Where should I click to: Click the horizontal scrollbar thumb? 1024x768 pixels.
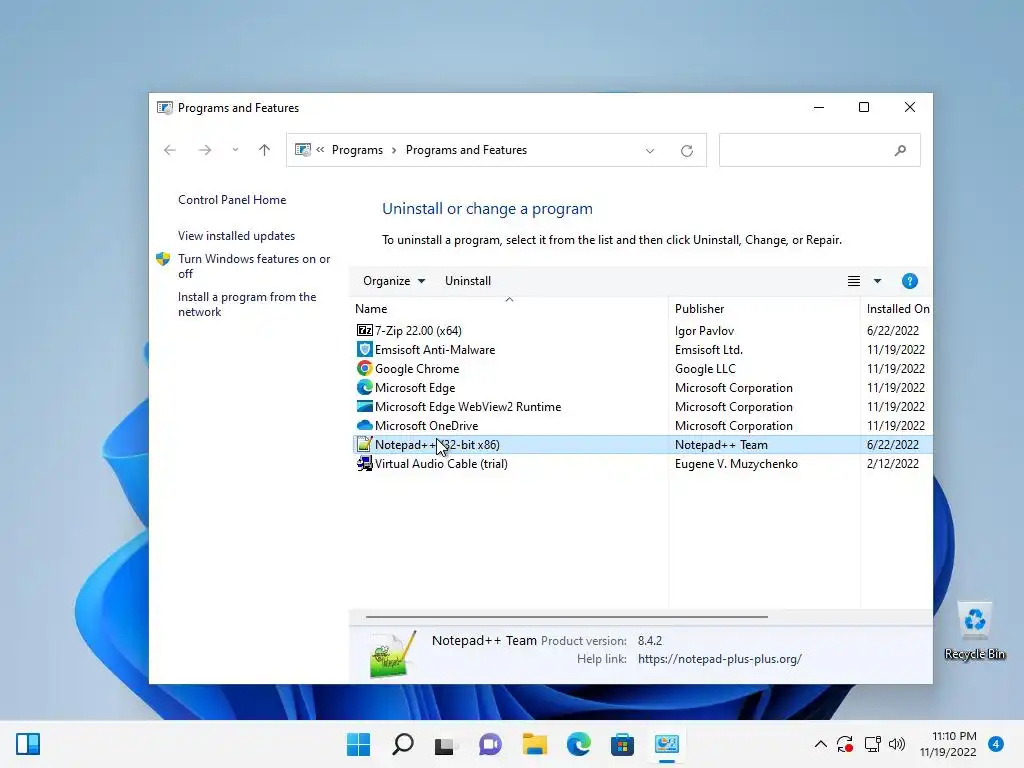(567, 616)
